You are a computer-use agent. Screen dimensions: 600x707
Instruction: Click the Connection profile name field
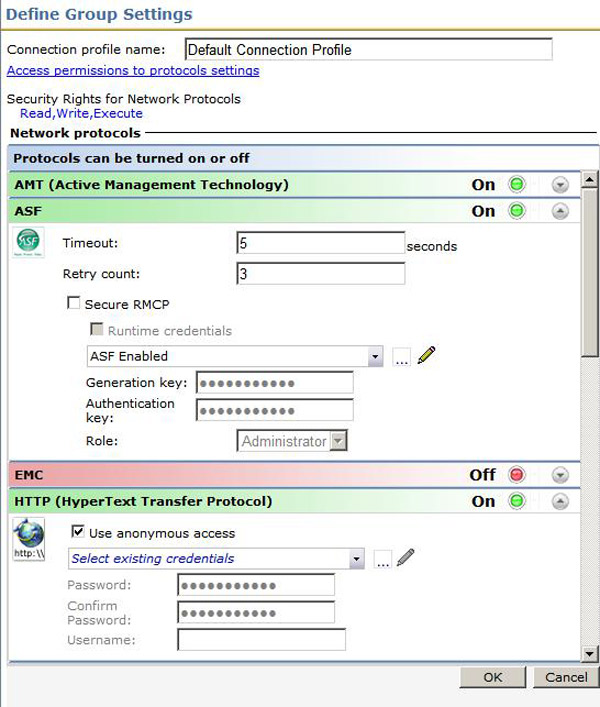click(x=368, y=49)
